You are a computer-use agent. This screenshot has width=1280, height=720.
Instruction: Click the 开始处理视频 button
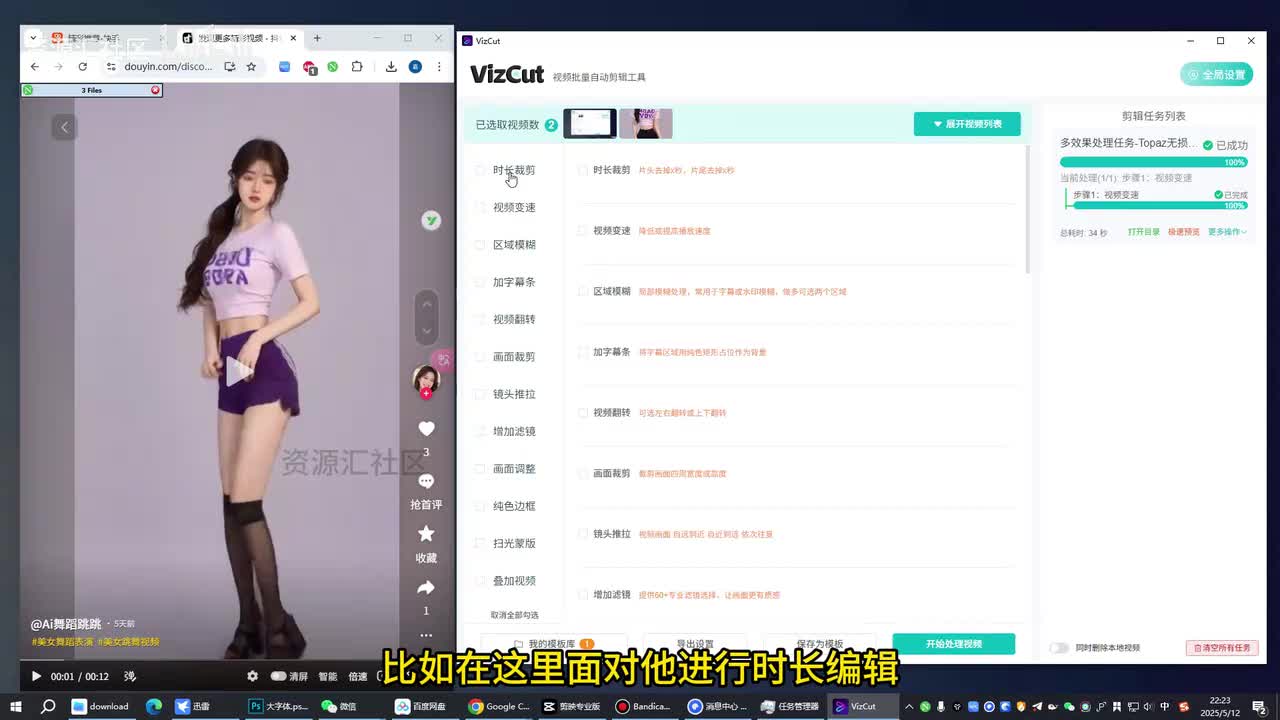[x=953, y=644]
